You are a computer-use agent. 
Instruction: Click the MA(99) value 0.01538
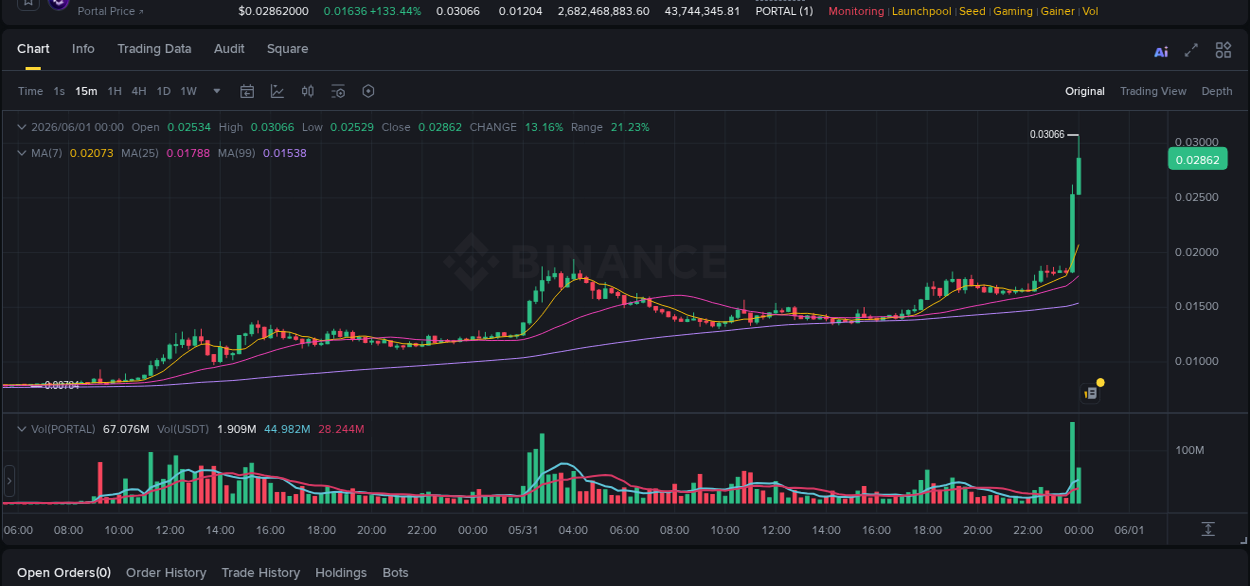tap(285, 153)
